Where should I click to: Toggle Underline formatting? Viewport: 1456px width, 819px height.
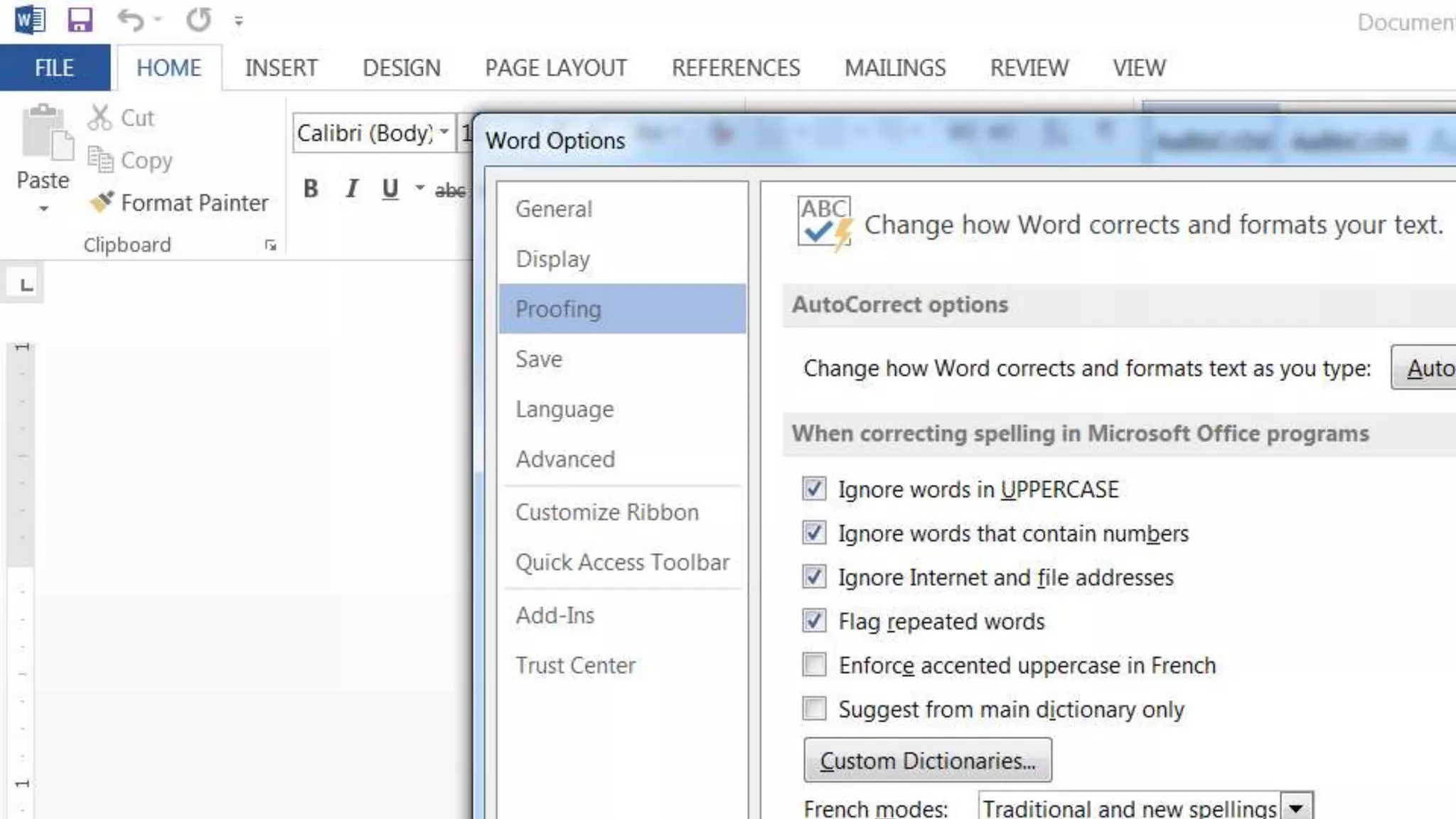tap(390, 188)
